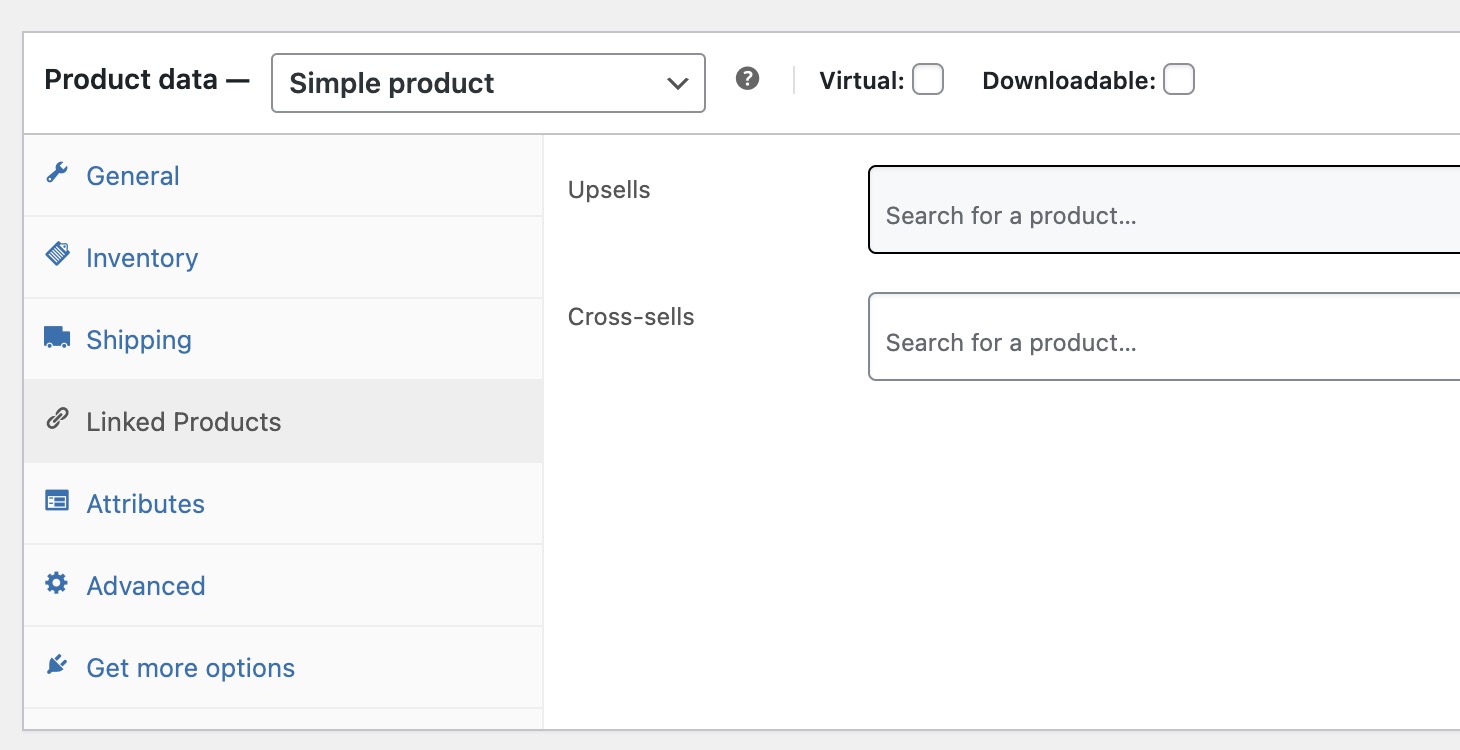Go to the Shipping tab
Viewport: 1460px width, 750px height.
[139, 340]
